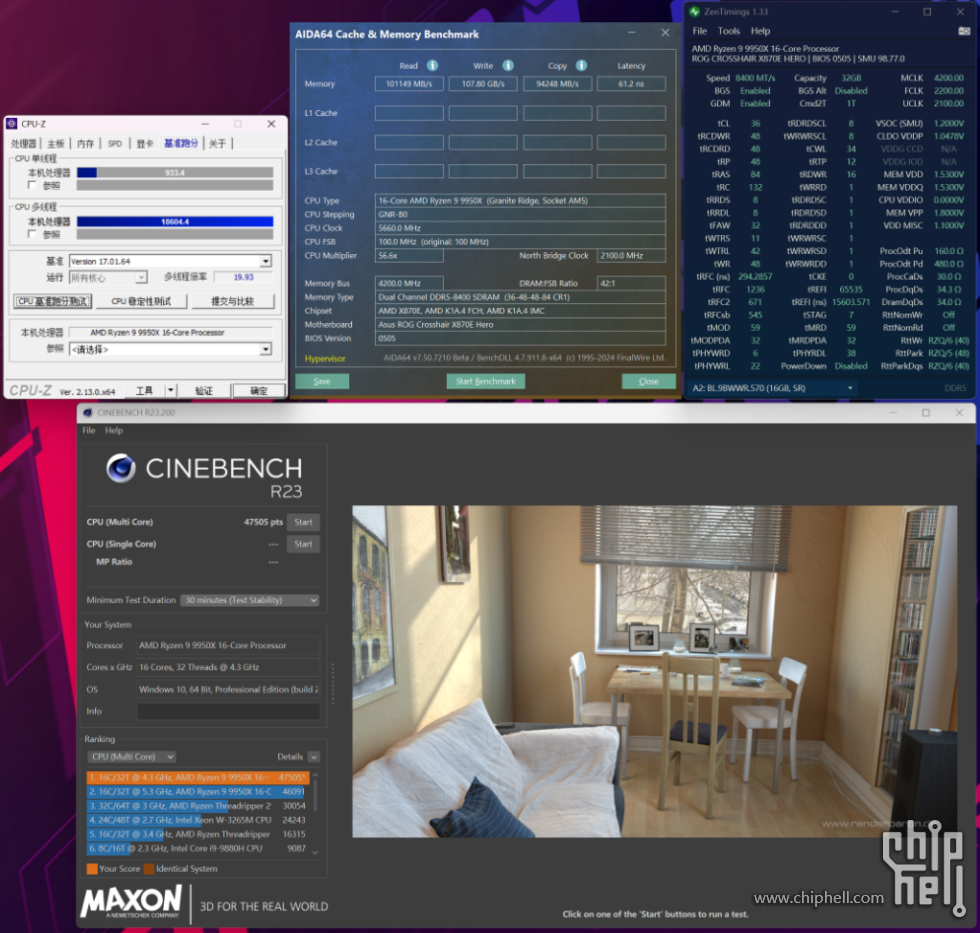Click the orange Your Score color swatch
This screenshot has height=933, width=980.
pyautogui.click(x=92, y=869)
